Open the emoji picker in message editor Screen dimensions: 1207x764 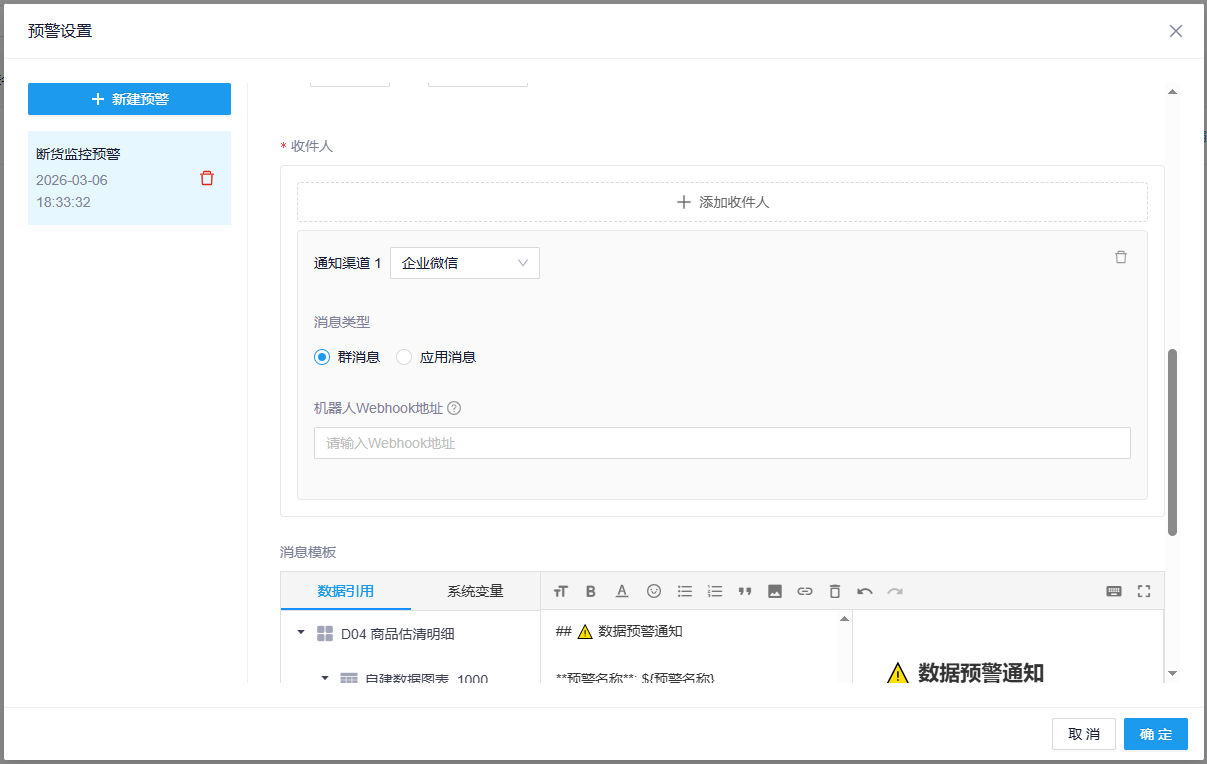coord(654,591)
